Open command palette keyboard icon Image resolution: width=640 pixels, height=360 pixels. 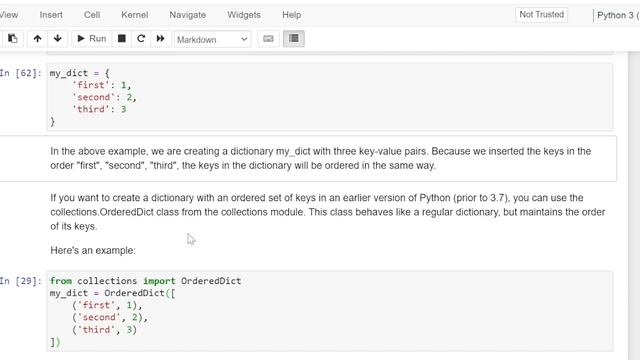click(268, 39)
